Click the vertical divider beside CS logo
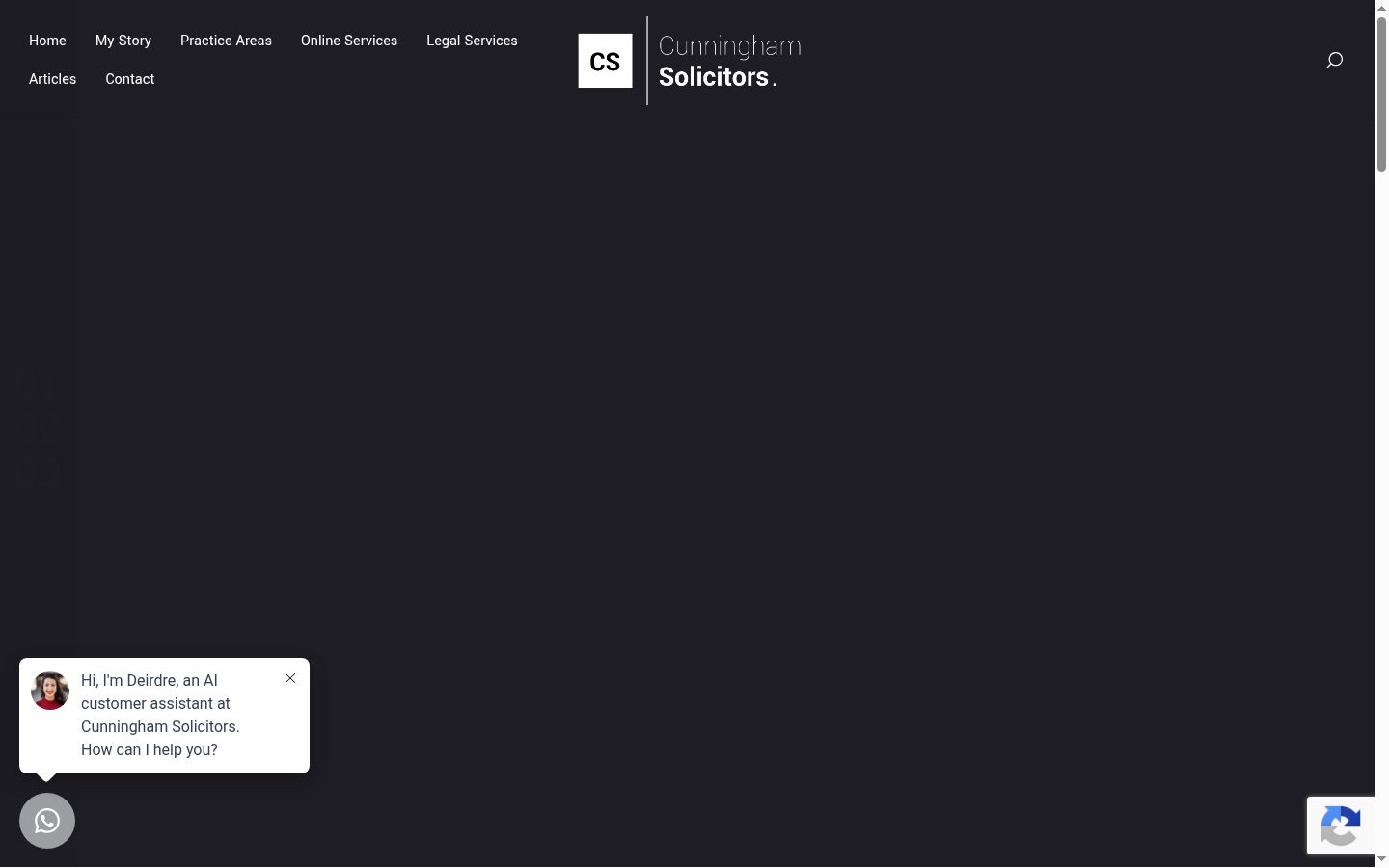This screenshot has height=868, width=1389. click(x=647, y=60)
